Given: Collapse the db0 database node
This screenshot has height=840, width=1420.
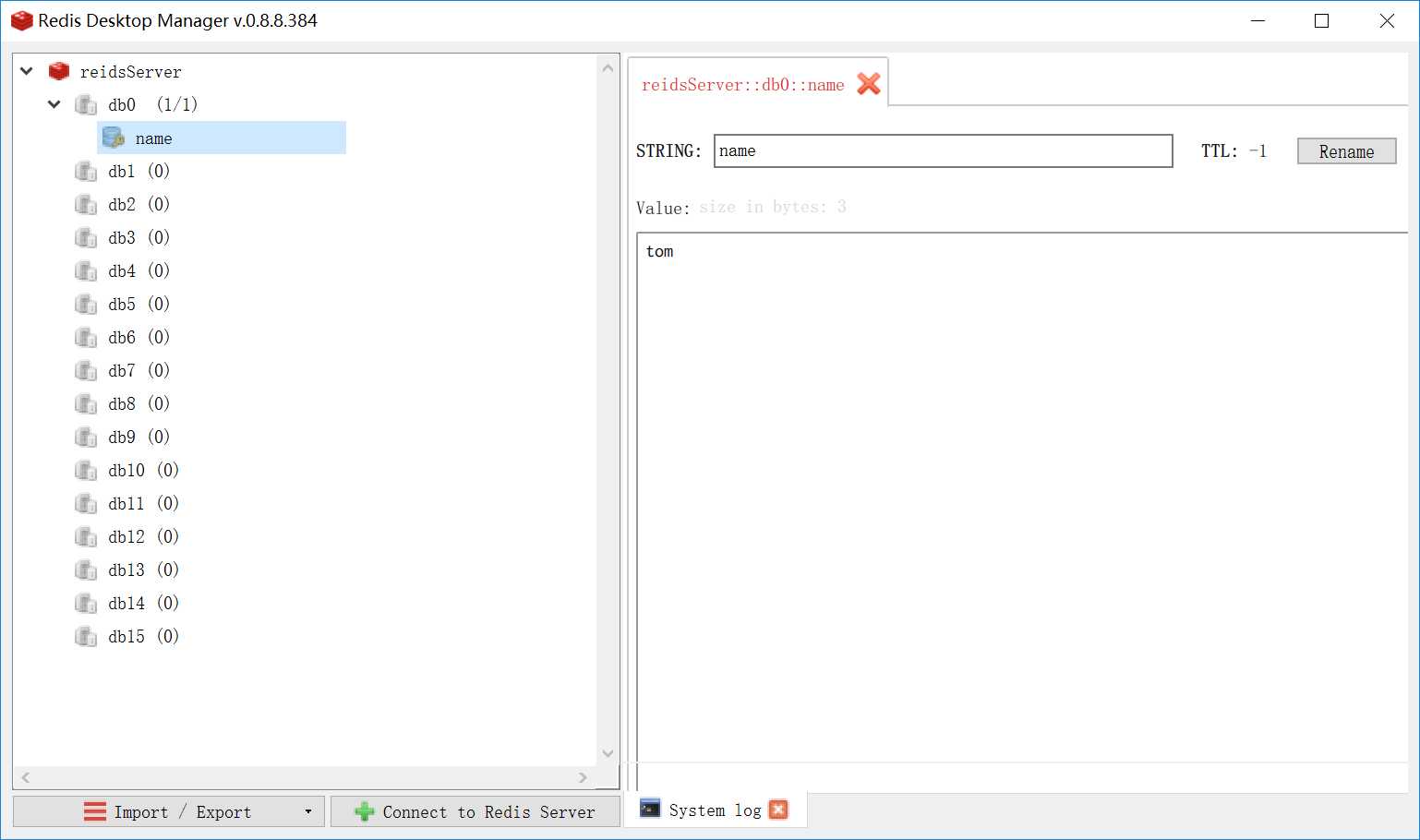Looking at the screenshot, I should 54,104.
